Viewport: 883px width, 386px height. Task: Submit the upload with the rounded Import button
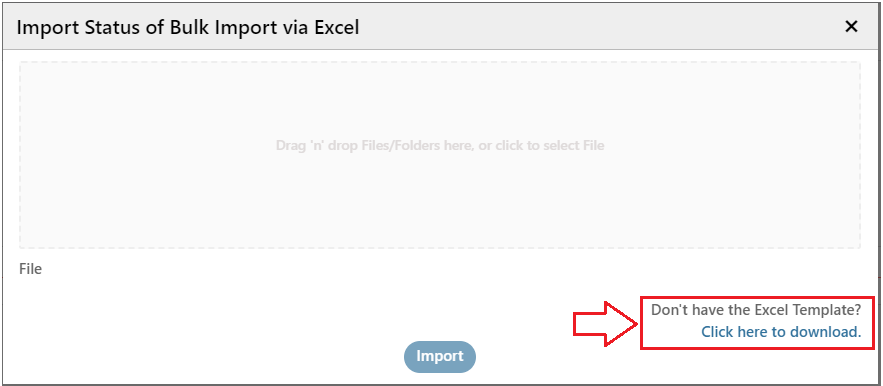tap(440, 357)
